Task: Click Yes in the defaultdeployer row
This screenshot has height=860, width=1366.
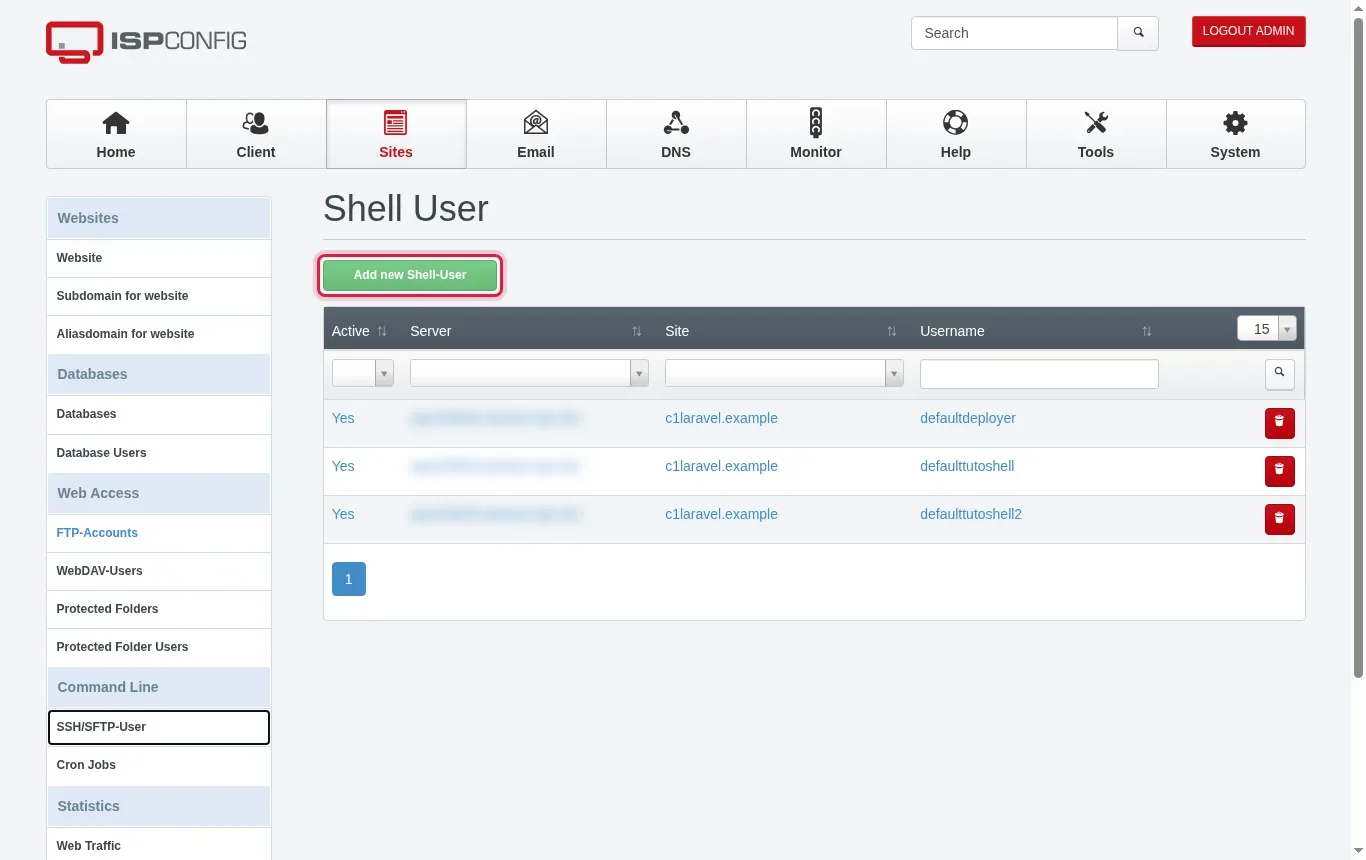Action: pos(343,418)
